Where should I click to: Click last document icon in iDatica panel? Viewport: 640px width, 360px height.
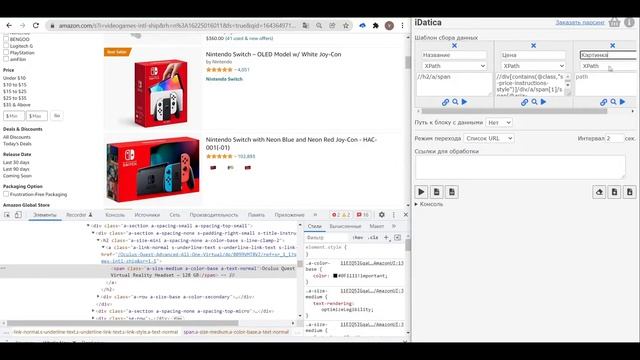pyautogui.click(x=629, y=192)
